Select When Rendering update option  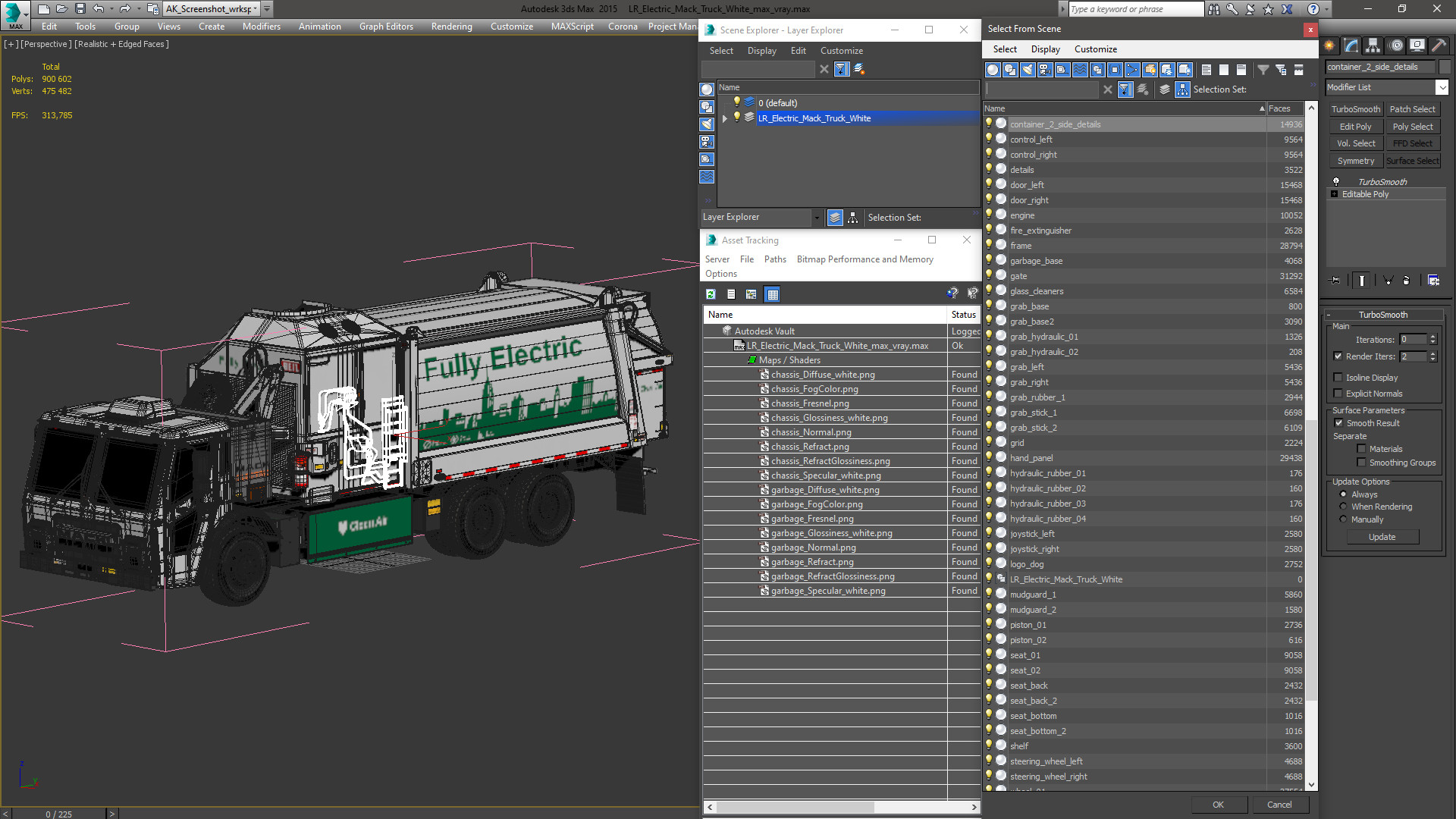point(1344,507)
